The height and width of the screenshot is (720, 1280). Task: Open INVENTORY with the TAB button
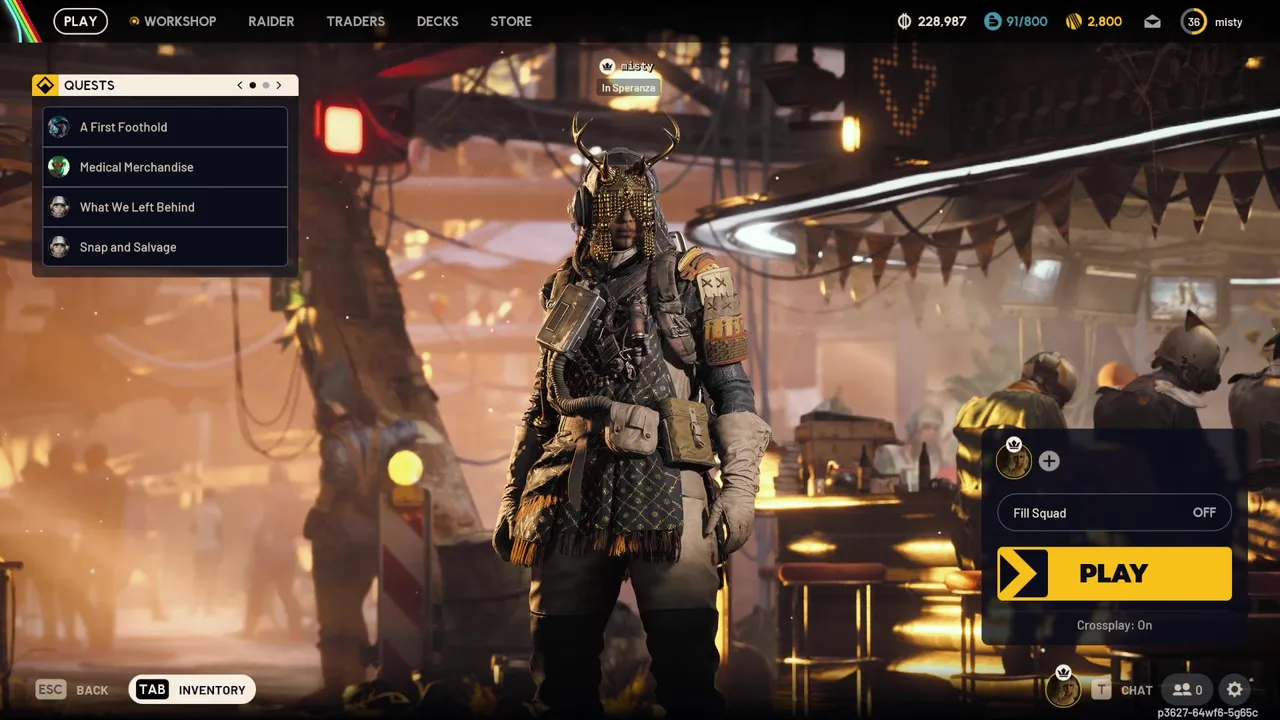(192, 690)
